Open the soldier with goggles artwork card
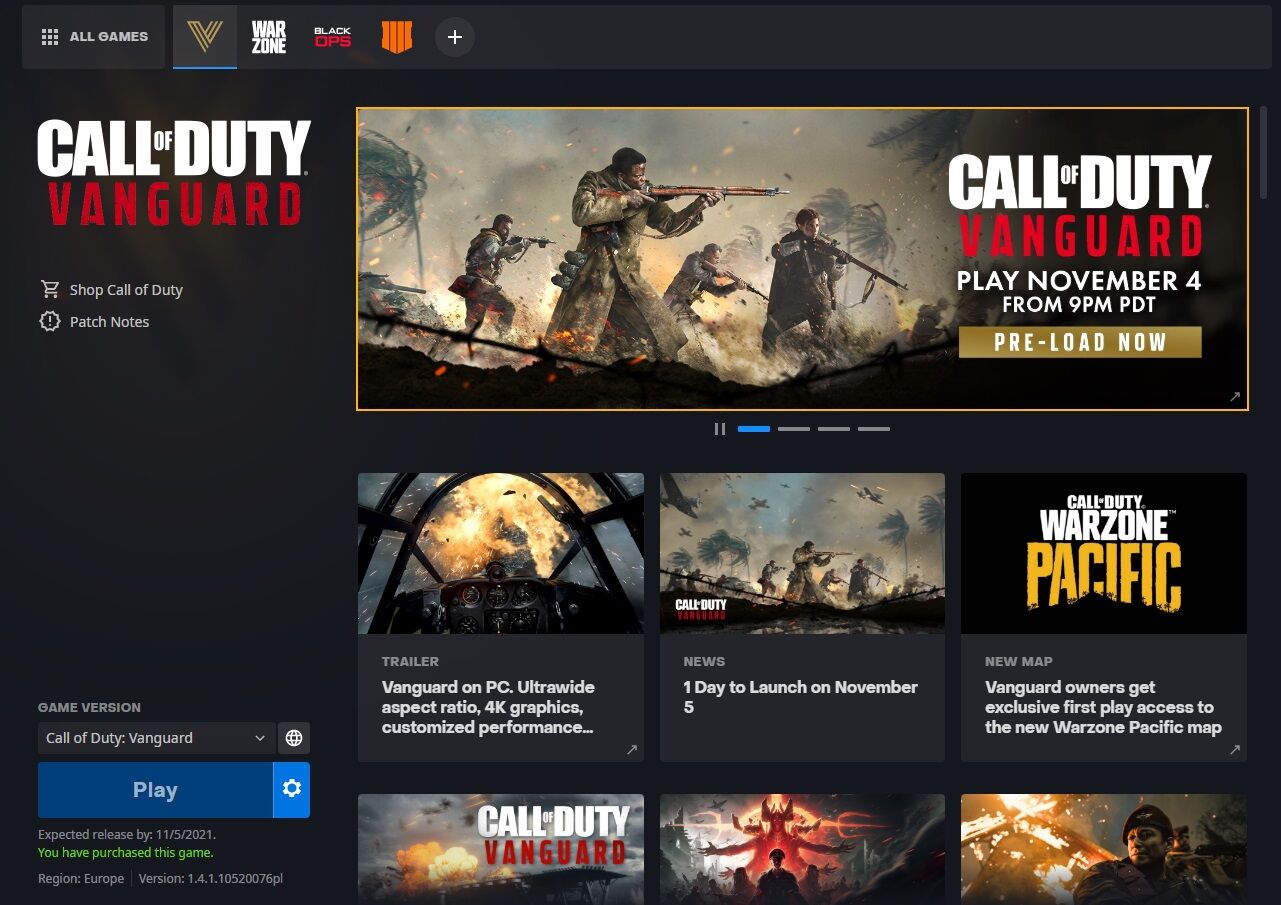Screen dimensions: 1281x905 (x=1104, y=849)
